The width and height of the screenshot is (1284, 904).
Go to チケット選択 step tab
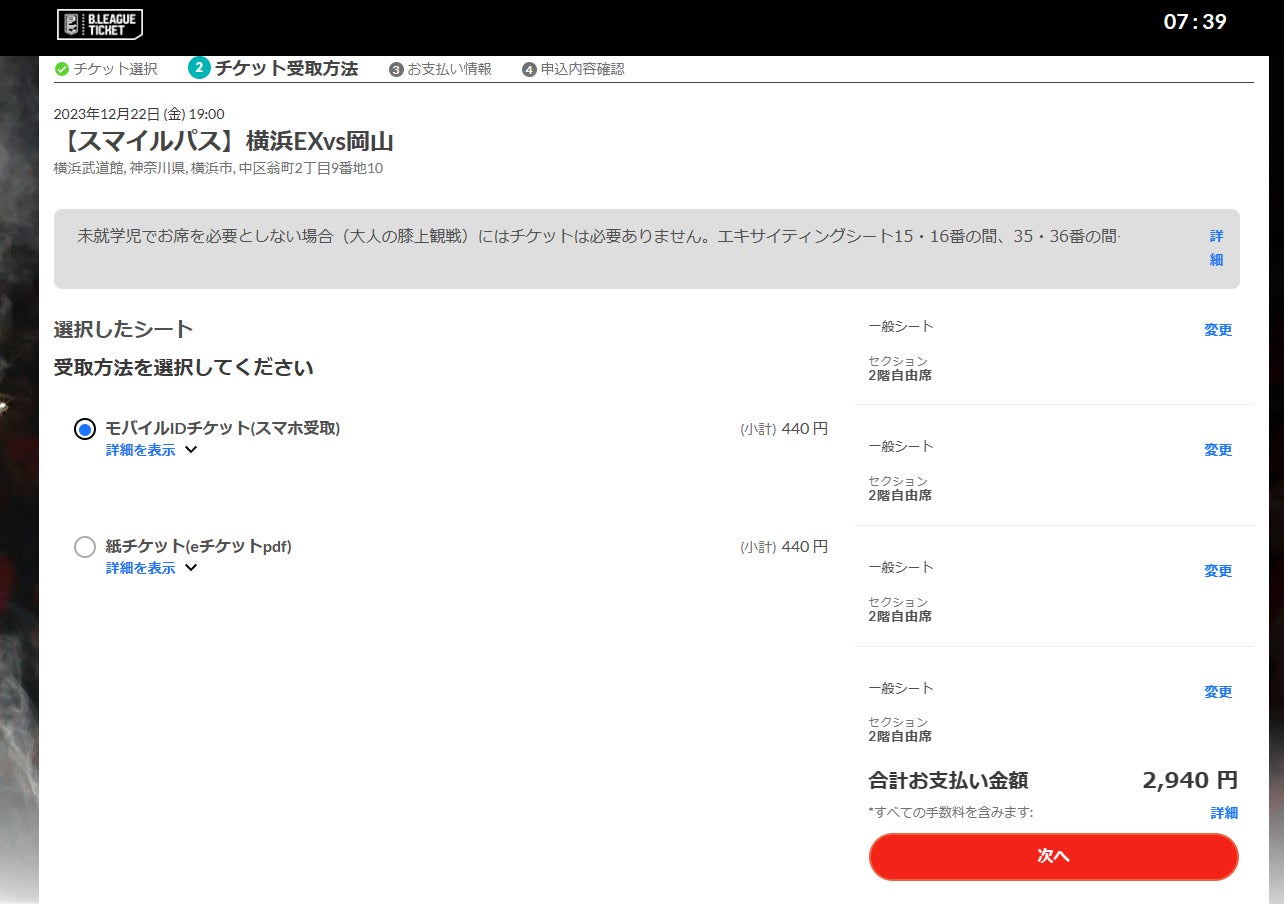click(115, 69)
